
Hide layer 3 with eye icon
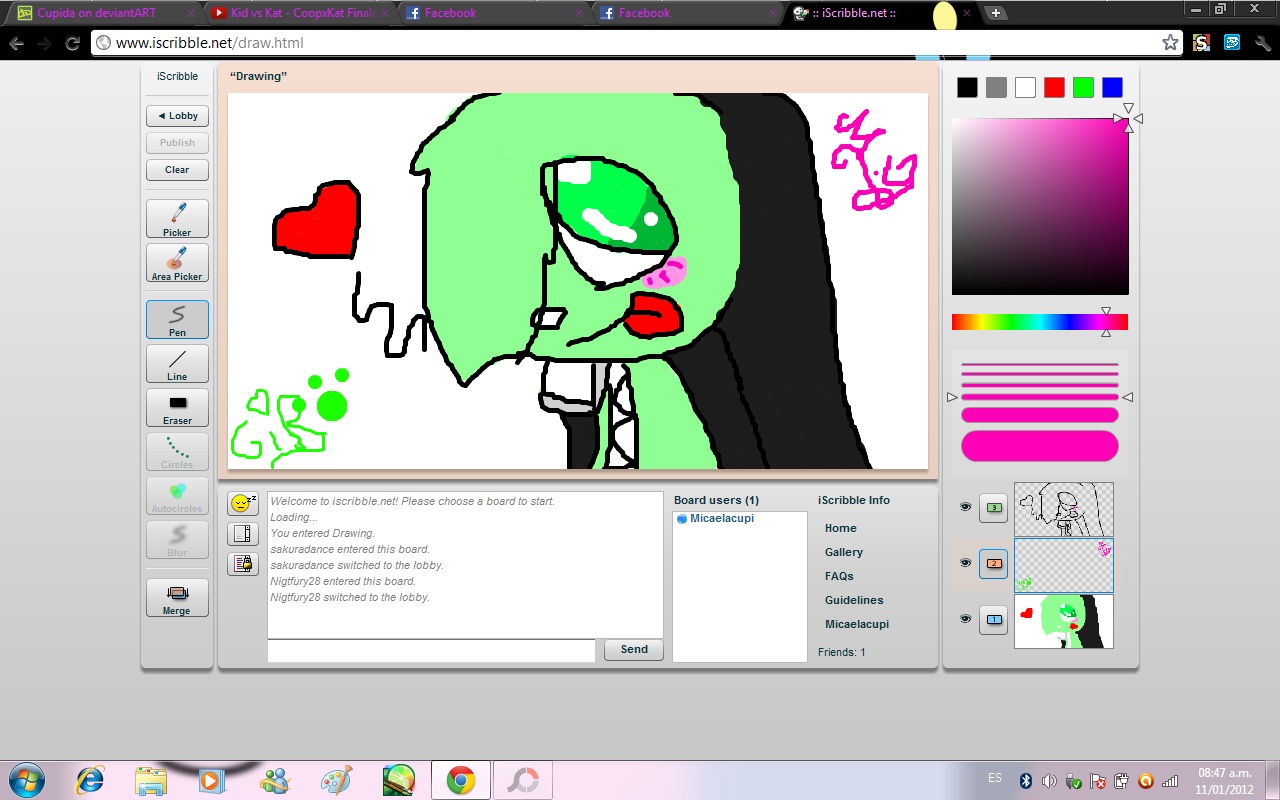(x=965, y=507)
